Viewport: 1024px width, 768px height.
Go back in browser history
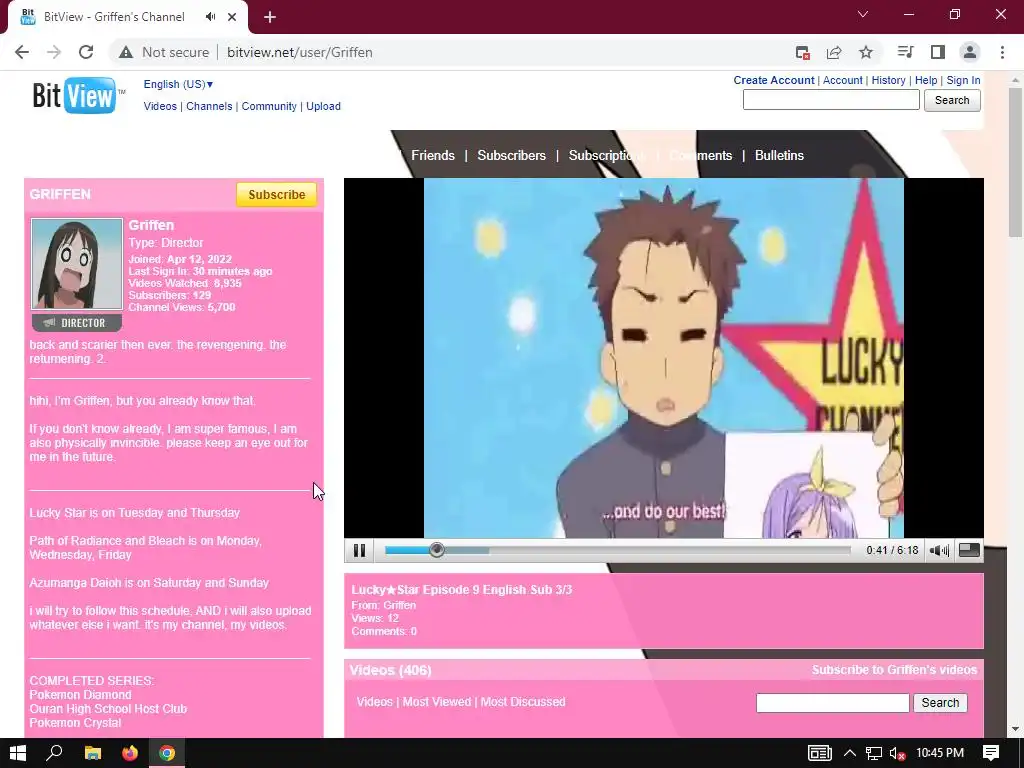pos(22,52)
